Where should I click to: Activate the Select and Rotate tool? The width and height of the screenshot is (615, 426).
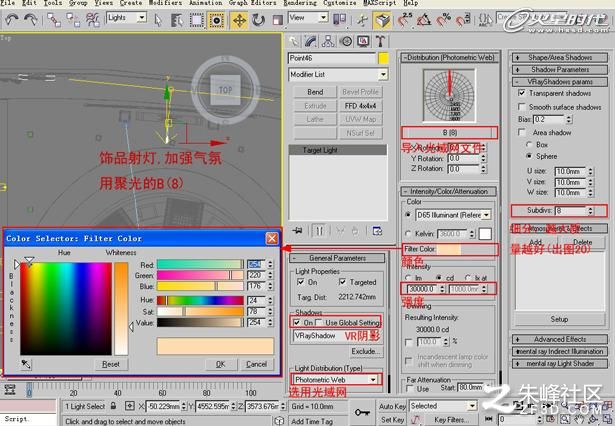click(258, 20)
